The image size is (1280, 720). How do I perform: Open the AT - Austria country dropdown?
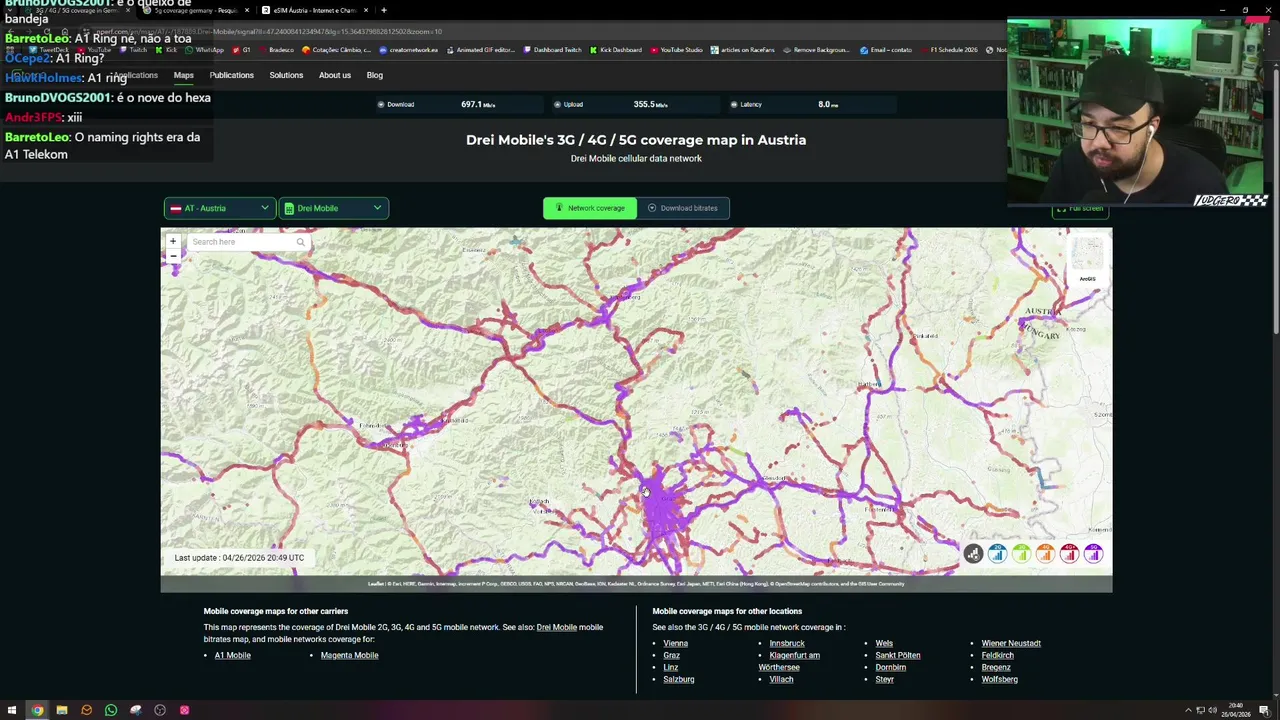220,208
